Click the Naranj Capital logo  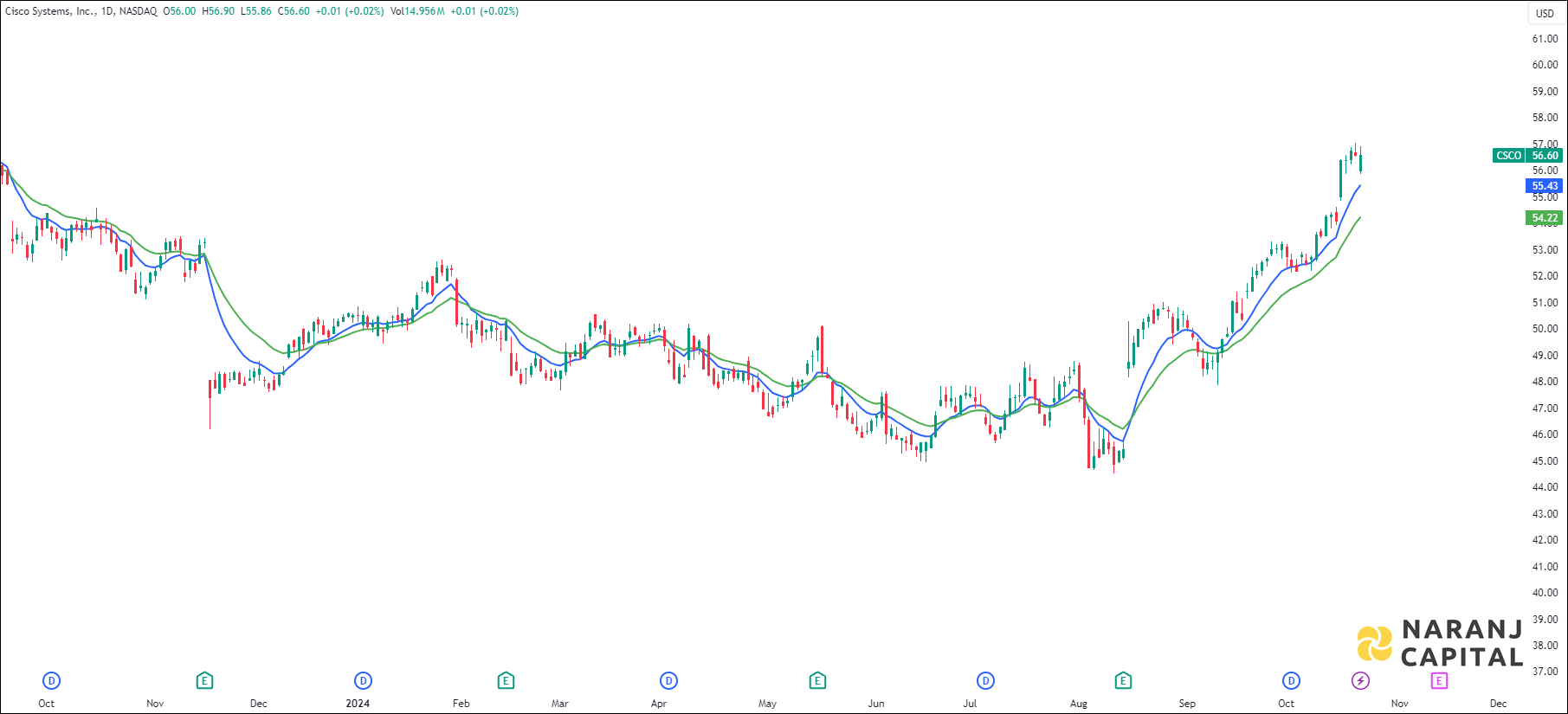1440,644
